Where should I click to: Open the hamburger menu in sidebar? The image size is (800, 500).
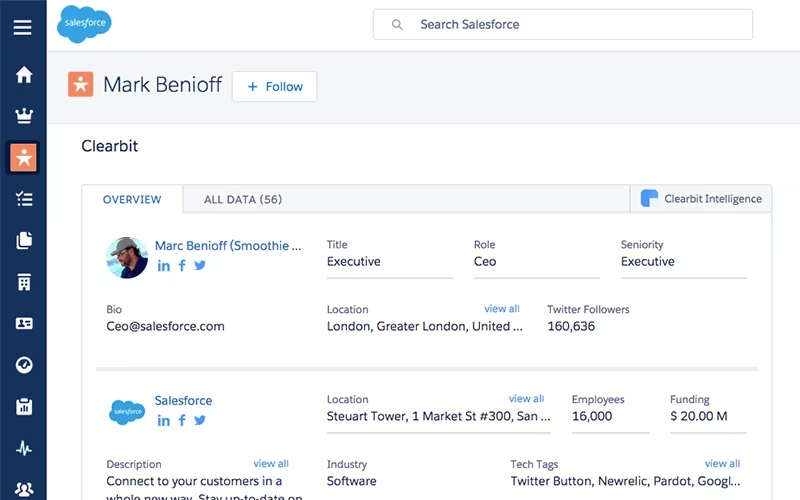coord(22,28)
